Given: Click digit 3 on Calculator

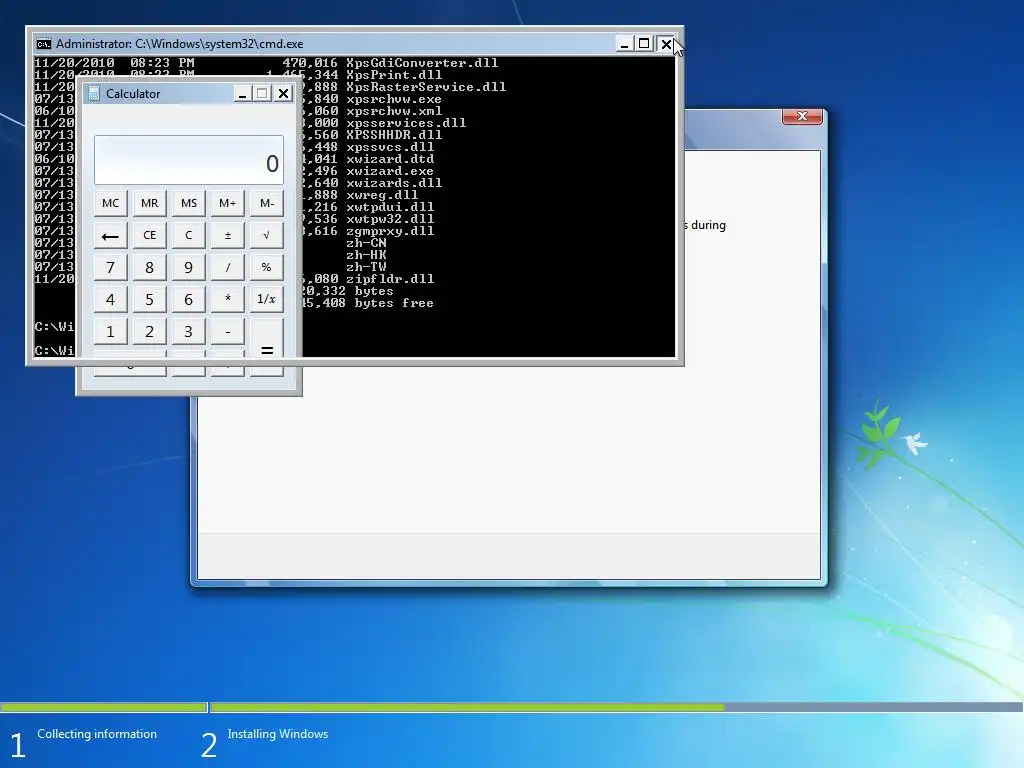Looking at the screenshot, I should (189, 331).
